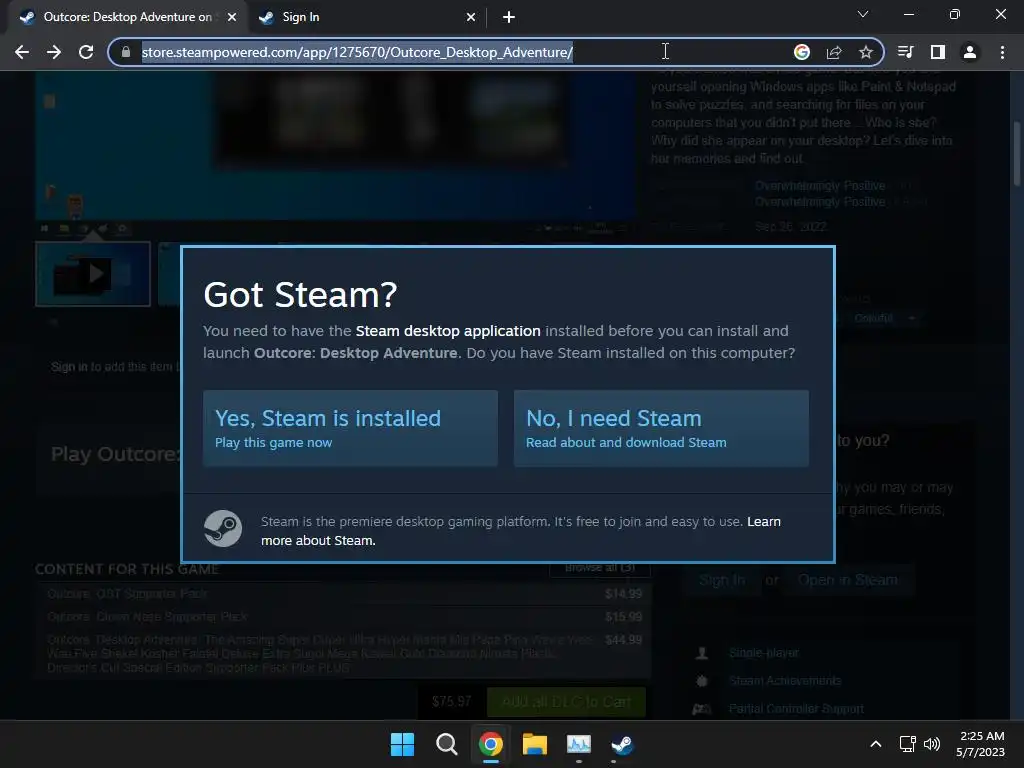Close the Sign In tab

[x=471, y=17]
